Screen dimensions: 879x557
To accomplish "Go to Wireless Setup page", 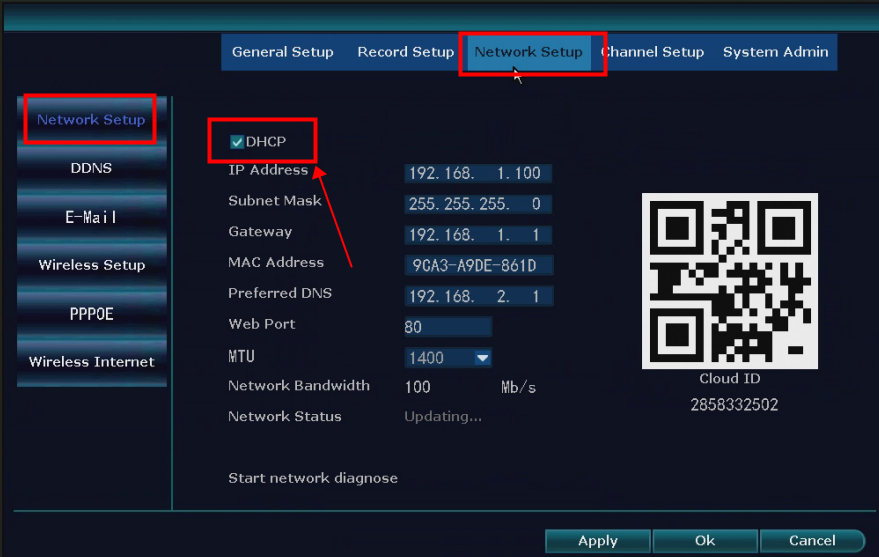I will click(91, 265).
